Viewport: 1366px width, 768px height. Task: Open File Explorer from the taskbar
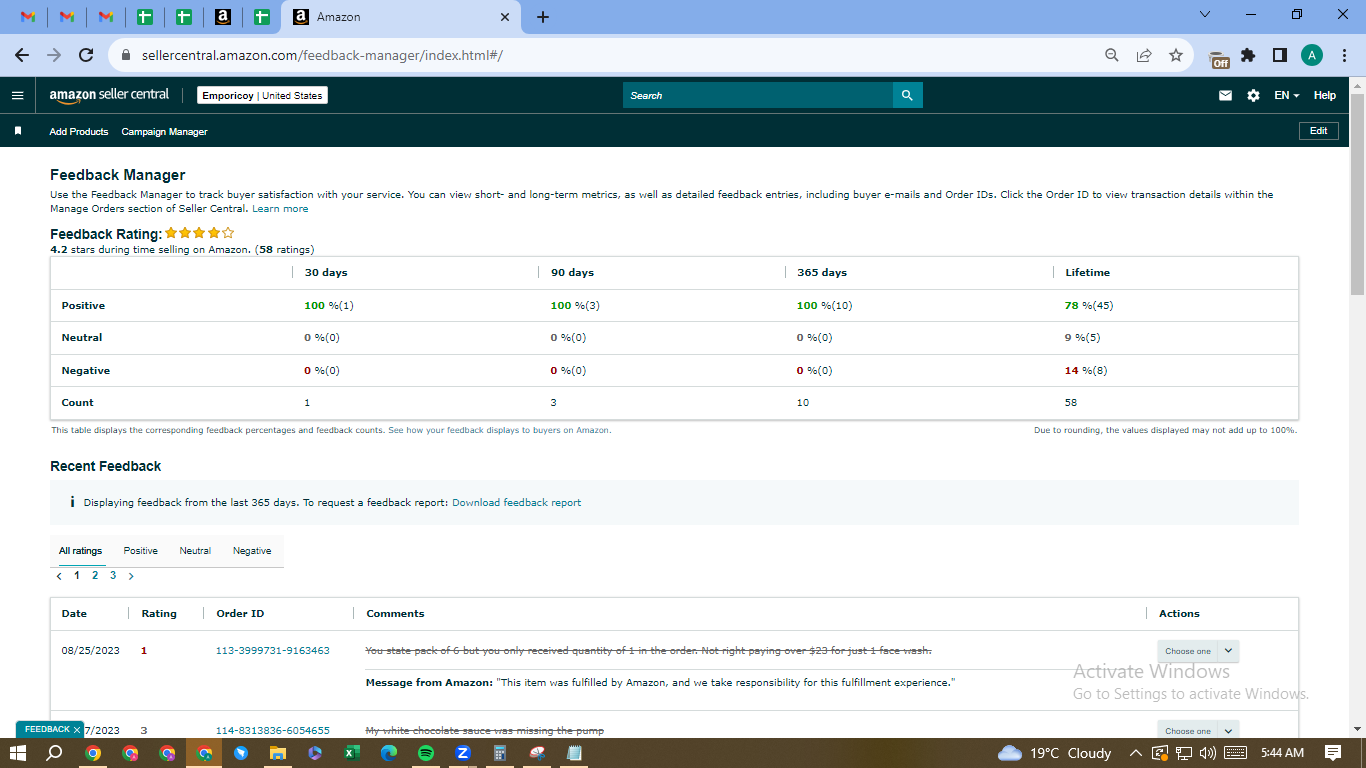pos(278,753)
